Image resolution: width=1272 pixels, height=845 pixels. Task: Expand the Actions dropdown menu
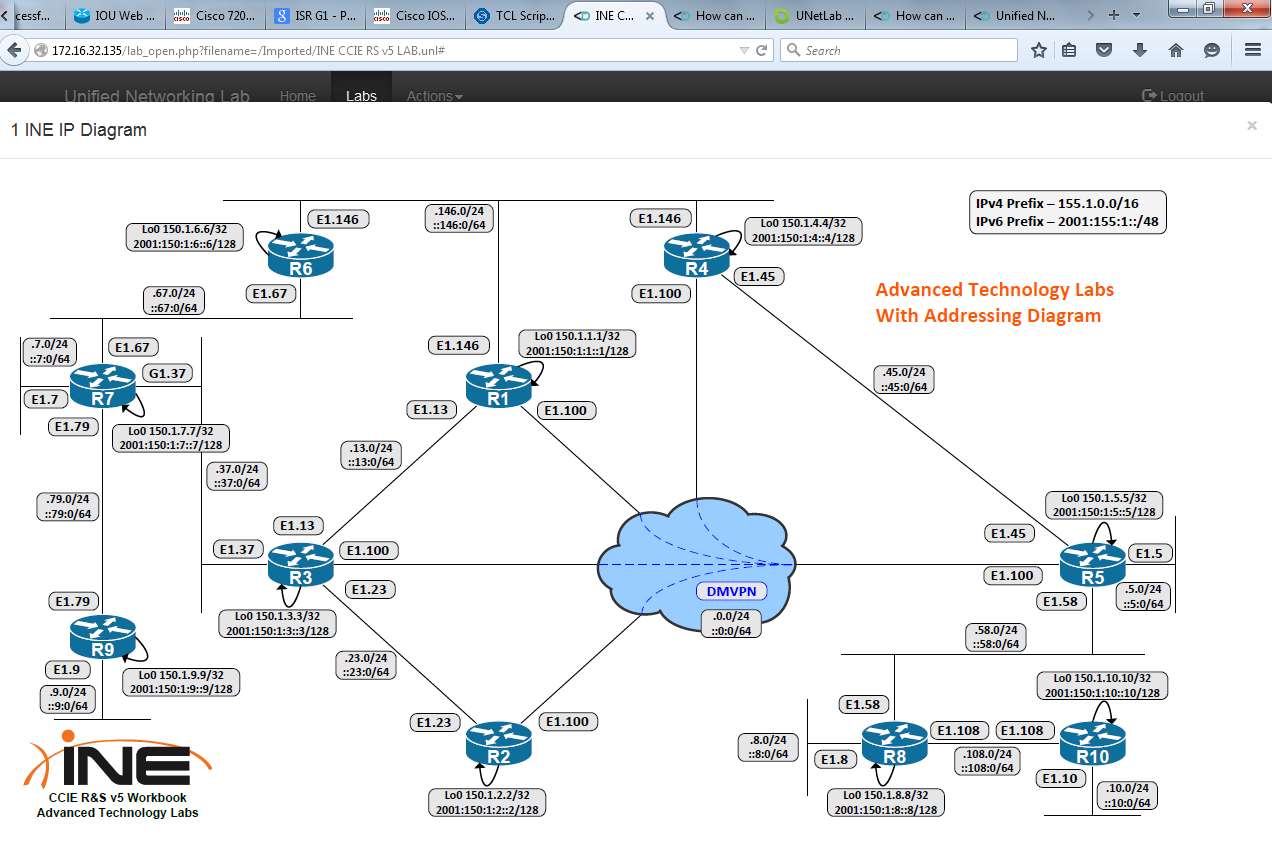434,96
